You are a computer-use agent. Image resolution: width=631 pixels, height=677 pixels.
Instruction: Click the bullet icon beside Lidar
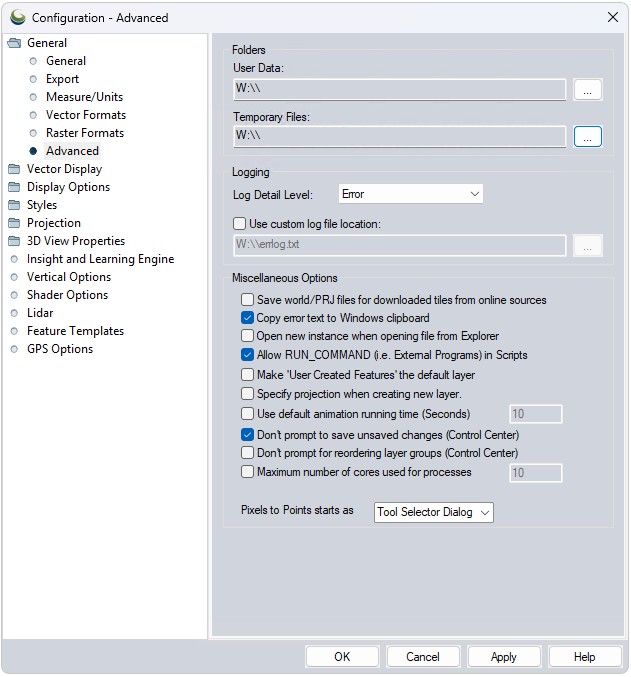point(14,313)
